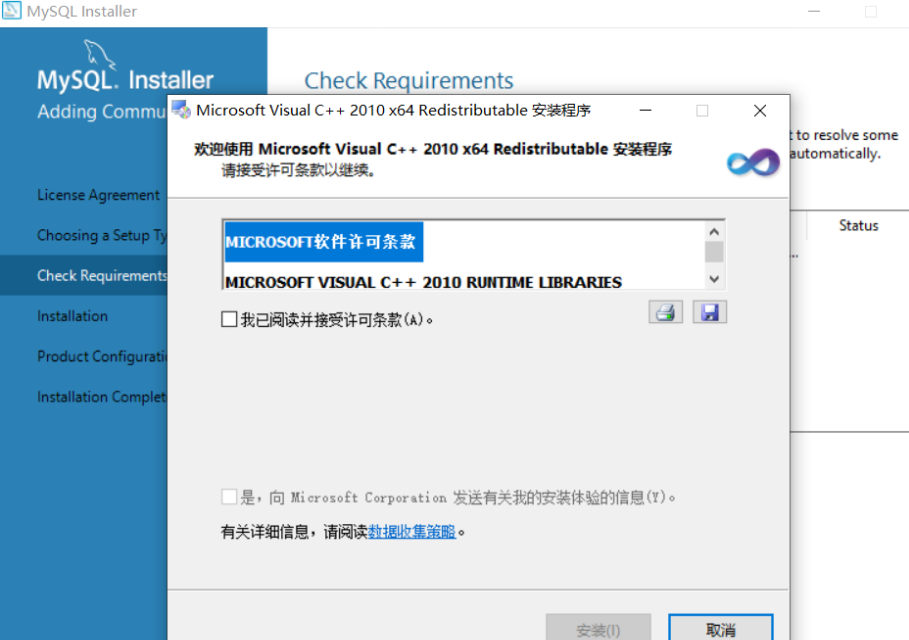This screenshot has height=640, width=909.
Task: Click the print license terms icon
Action: click(x=665, y=312)
